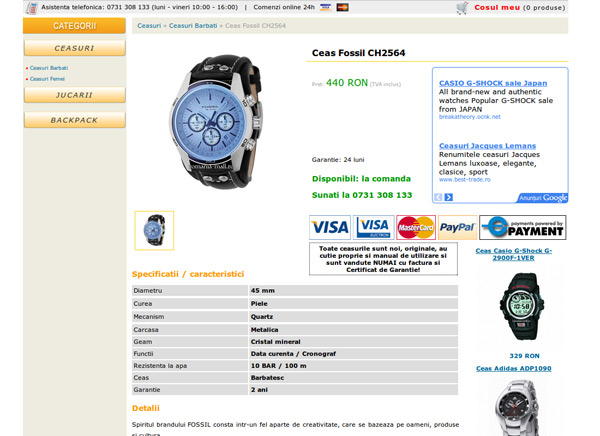Open Ceasuri Femei sidebar link
The image size is (600, 436).
pos(47,79)
